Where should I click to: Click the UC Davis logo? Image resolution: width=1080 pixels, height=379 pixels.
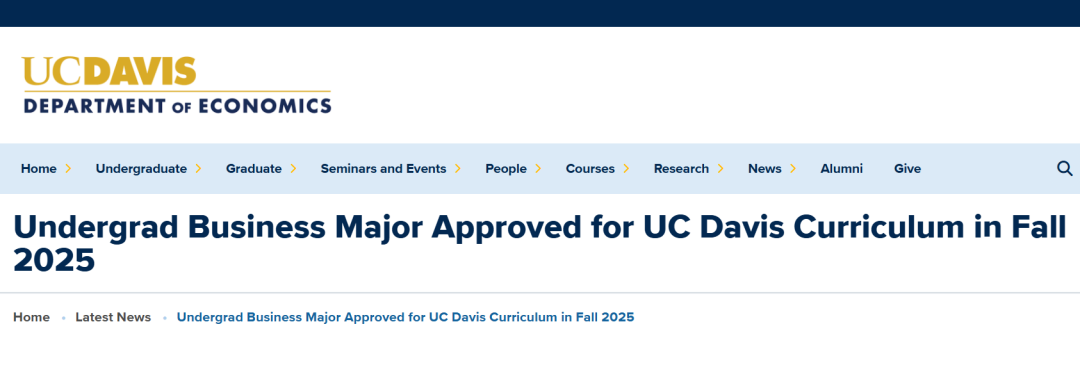point(109,71)
